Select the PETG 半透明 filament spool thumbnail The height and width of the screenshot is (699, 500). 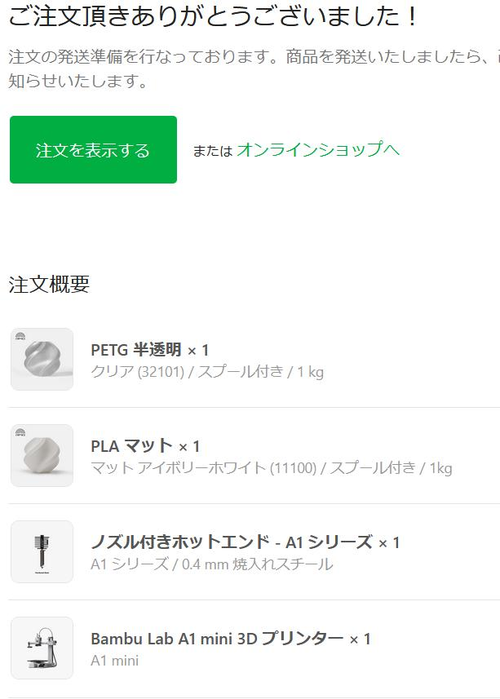(x=42, y=359)
